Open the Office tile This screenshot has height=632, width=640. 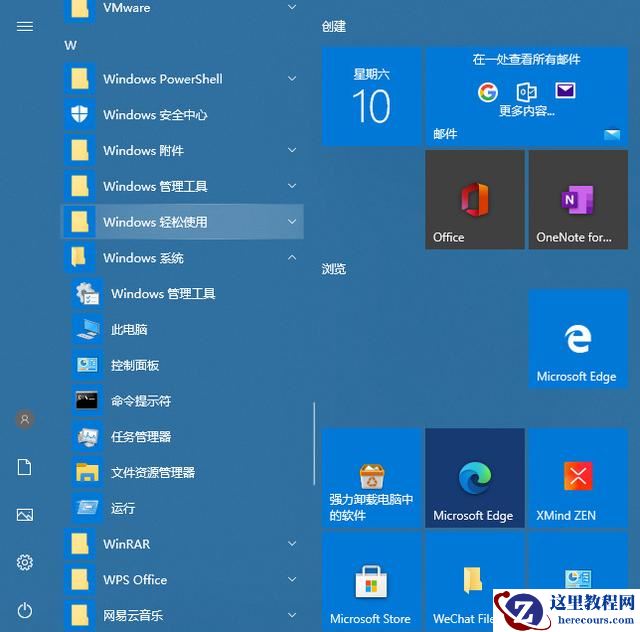pyautogui.click(x=475, y=199)
